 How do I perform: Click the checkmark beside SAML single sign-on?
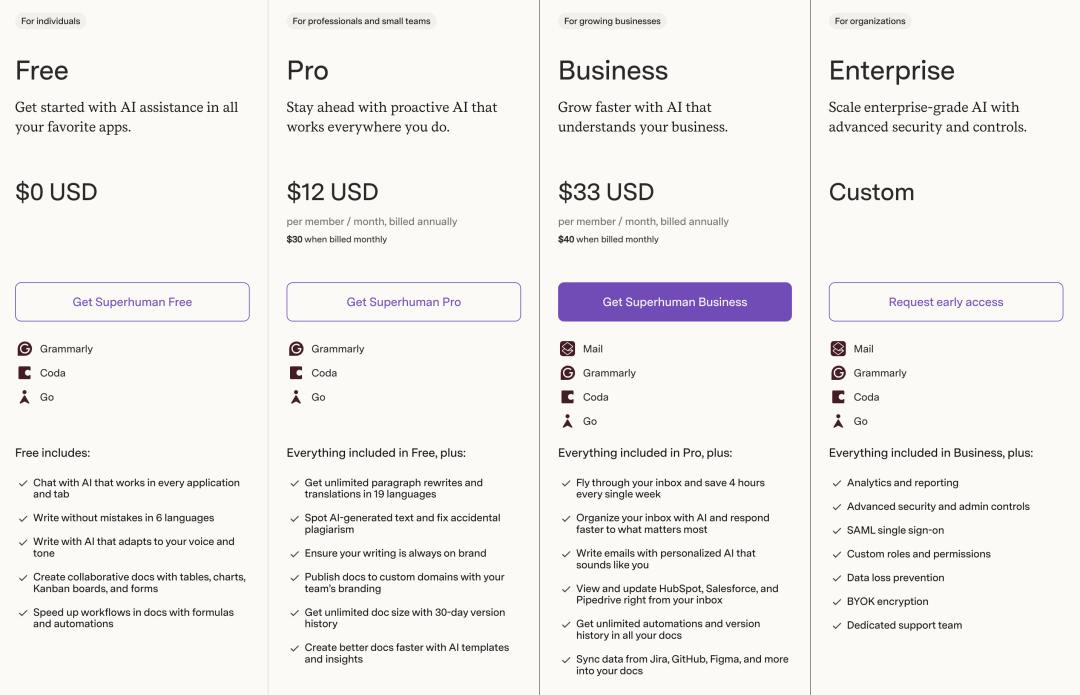[835, 530]
